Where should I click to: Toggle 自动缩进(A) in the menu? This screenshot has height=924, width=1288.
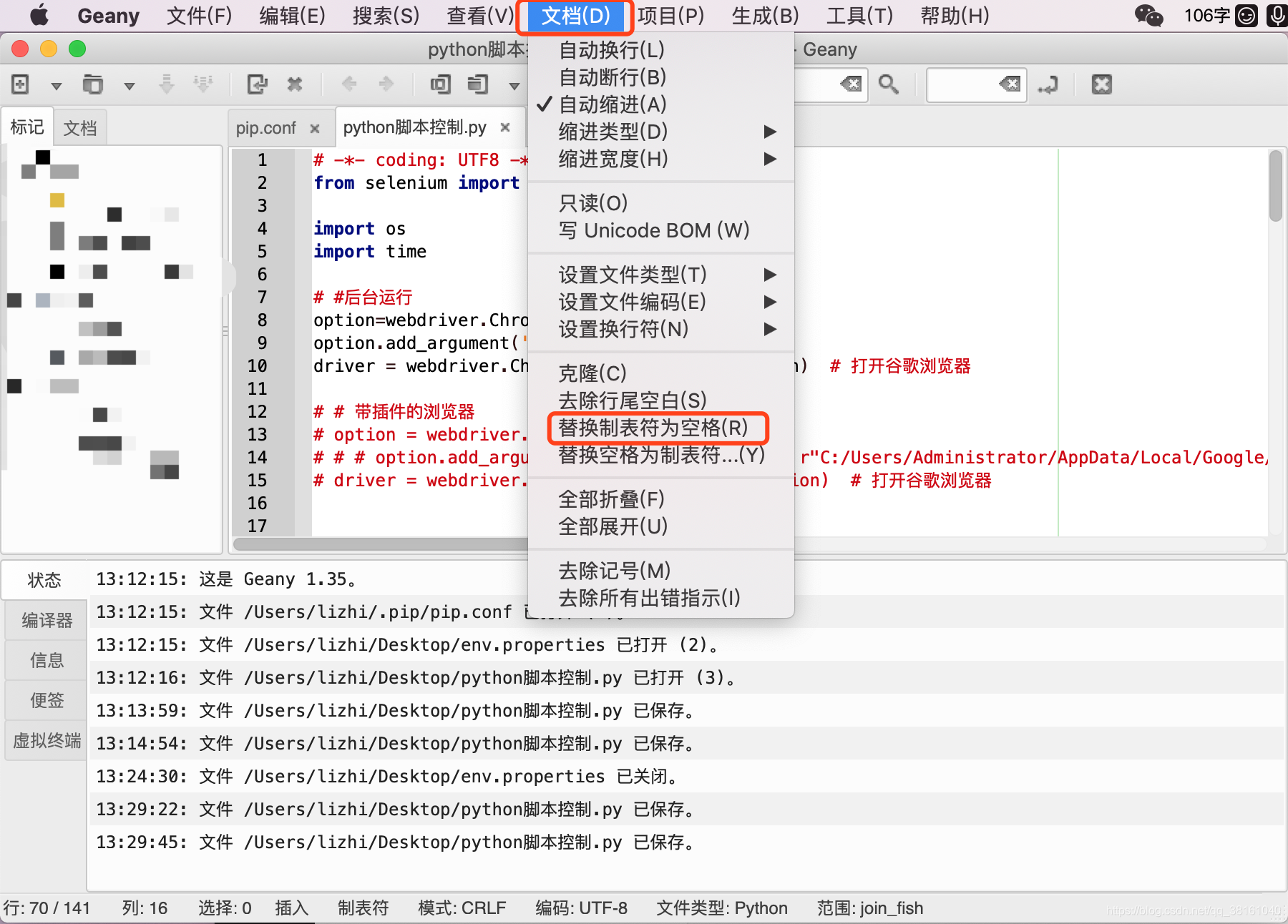660,104
